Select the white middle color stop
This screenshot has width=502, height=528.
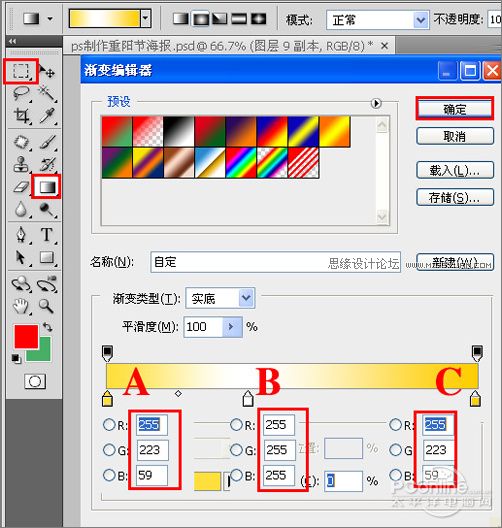248,398
